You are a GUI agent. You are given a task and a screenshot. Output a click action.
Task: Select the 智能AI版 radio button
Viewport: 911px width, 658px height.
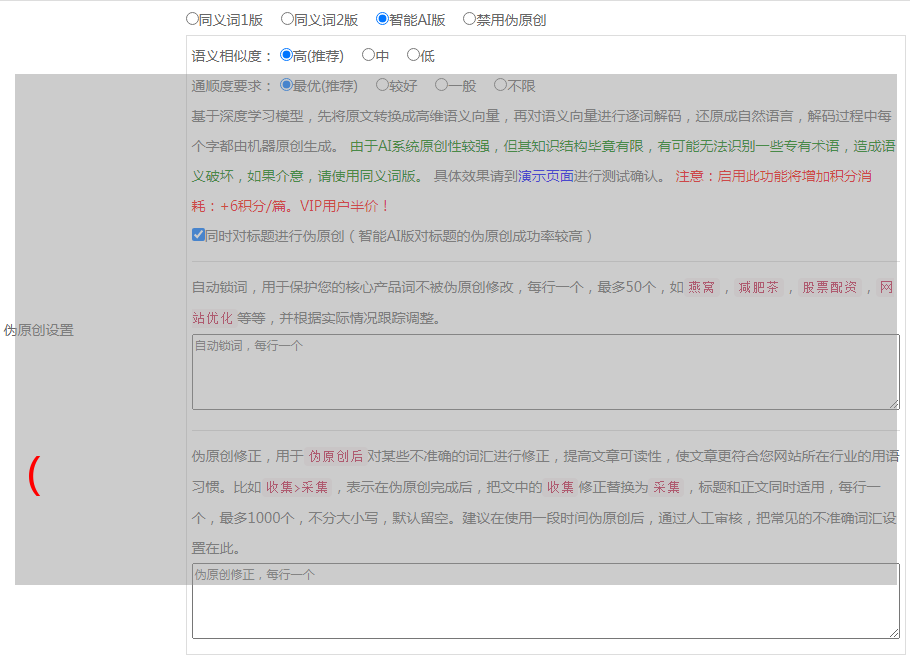point(382,19)
